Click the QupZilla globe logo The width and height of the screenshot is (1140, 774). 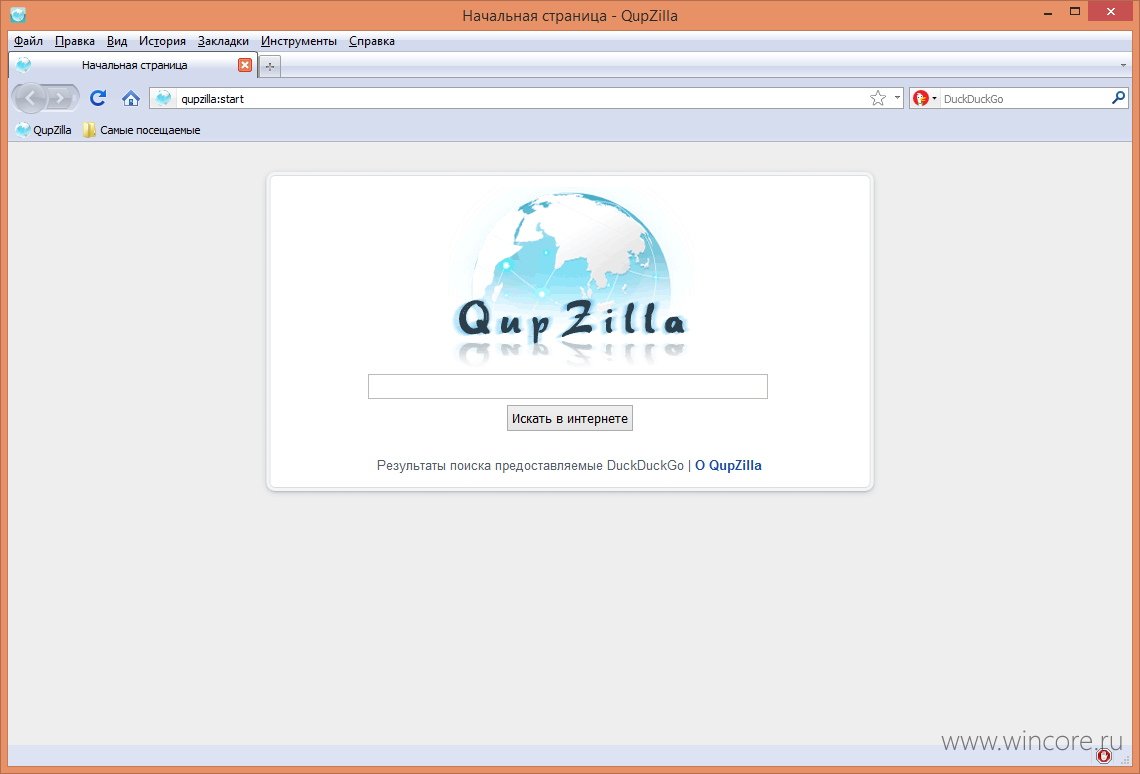coord(570,276)
